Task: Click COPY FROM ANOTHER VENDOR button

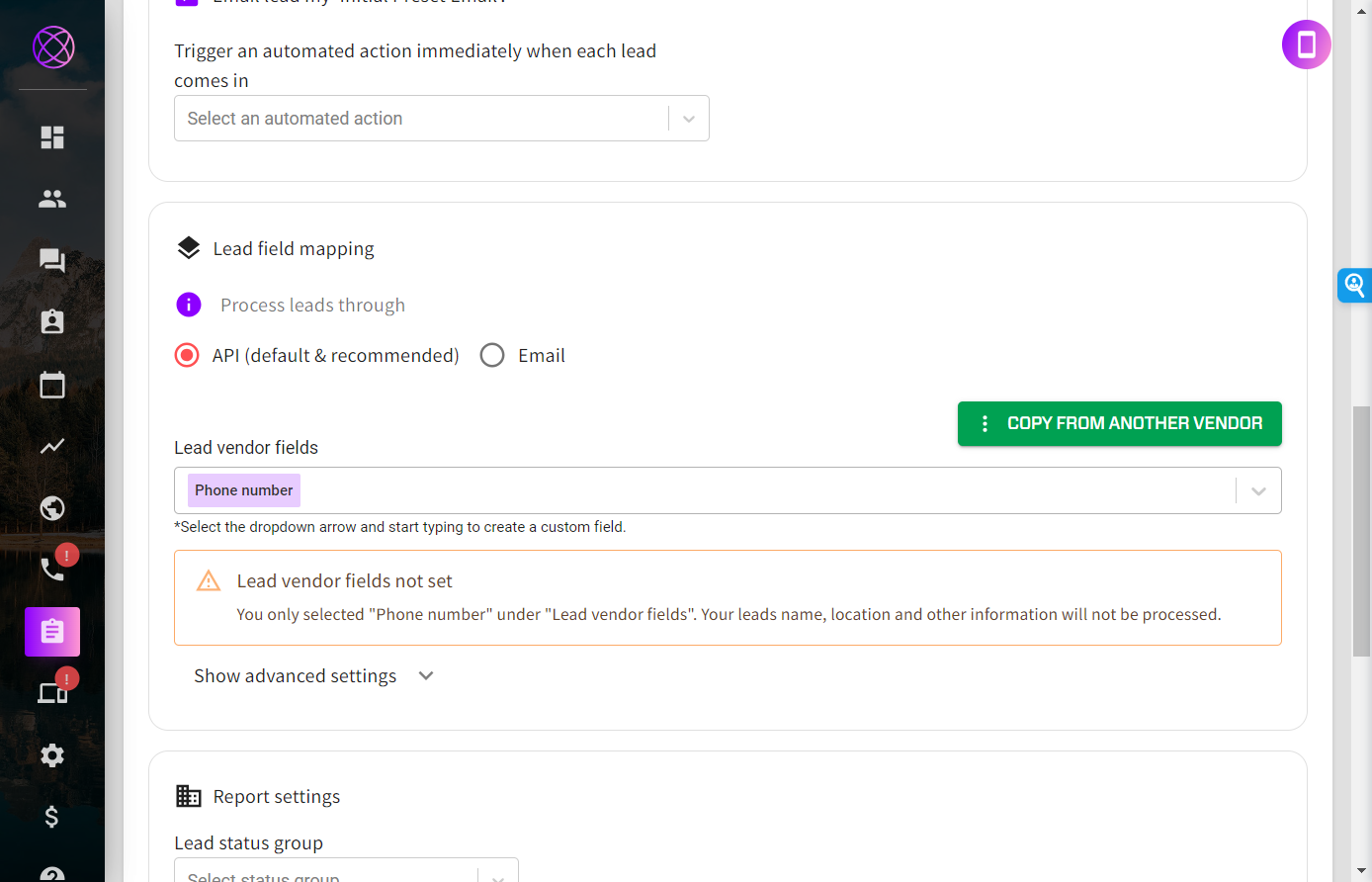Action: point(1120,423)
